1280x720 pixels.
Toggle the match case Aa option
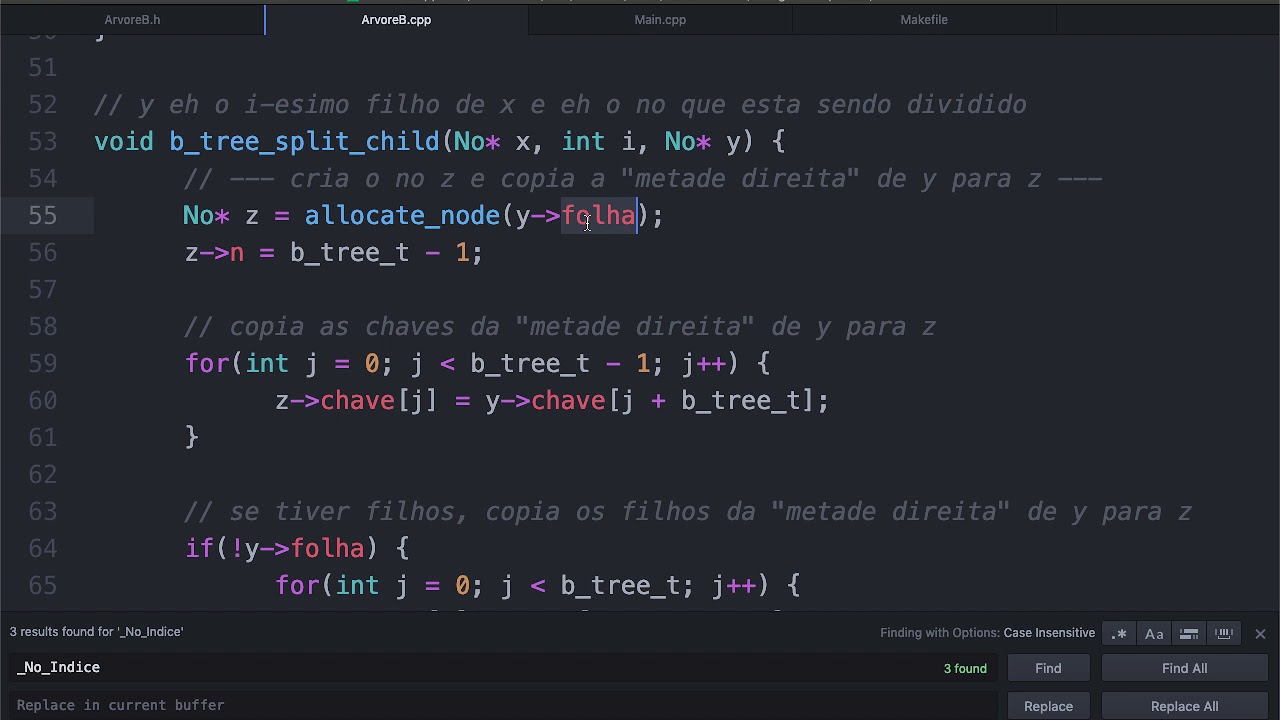pyautogui.click(x=1154, y=633)
